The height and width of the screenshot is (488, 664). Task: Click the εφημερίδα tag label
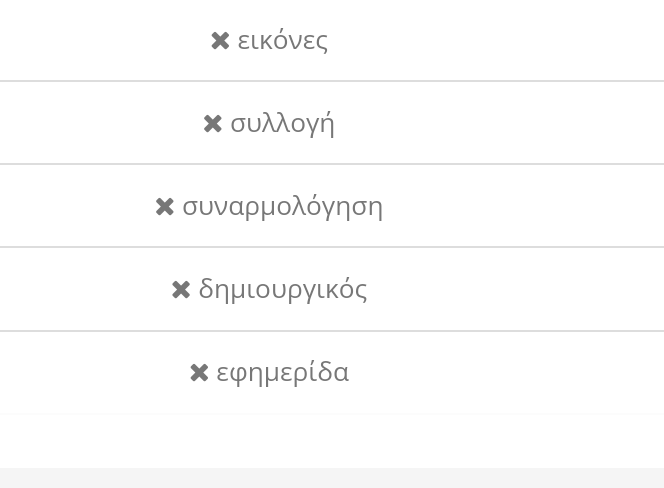[283, 373]
